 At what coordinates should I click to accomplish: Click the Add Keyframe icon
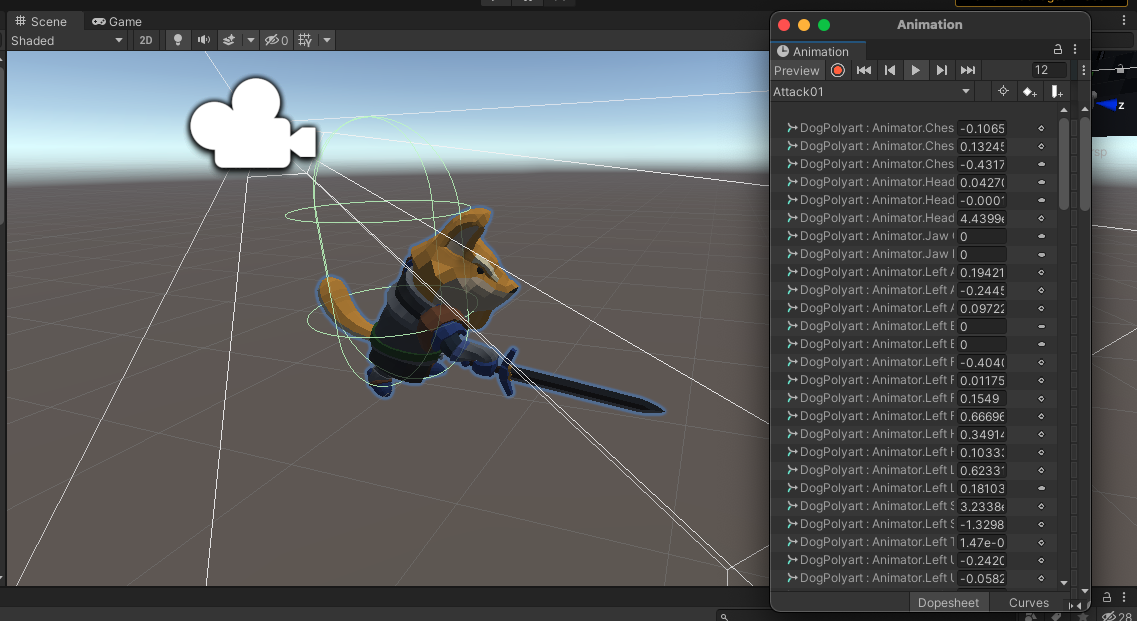click(1029, 91)
